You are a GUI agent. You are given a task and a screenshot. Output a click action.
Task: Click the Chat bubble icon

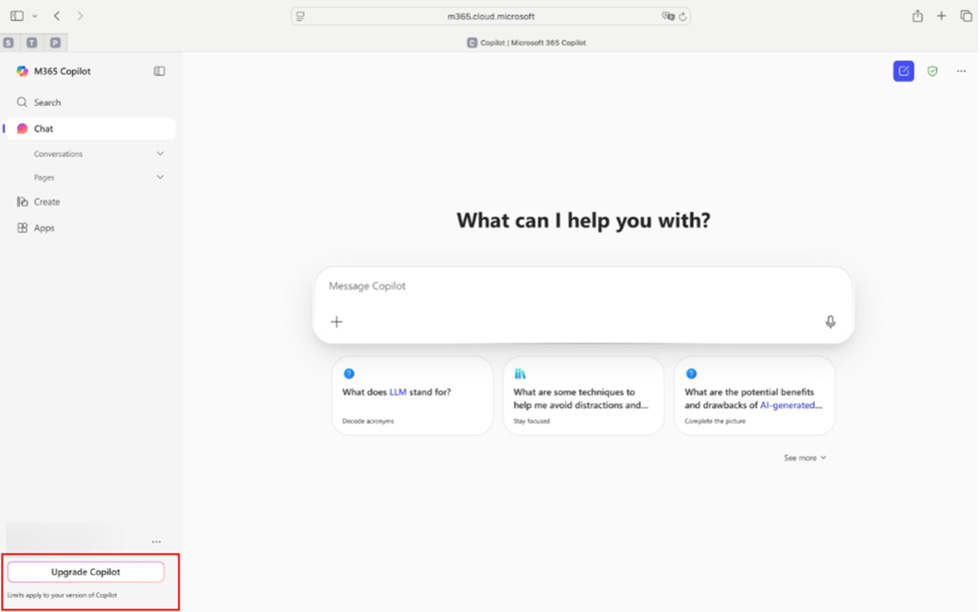[x=22, y=129]
